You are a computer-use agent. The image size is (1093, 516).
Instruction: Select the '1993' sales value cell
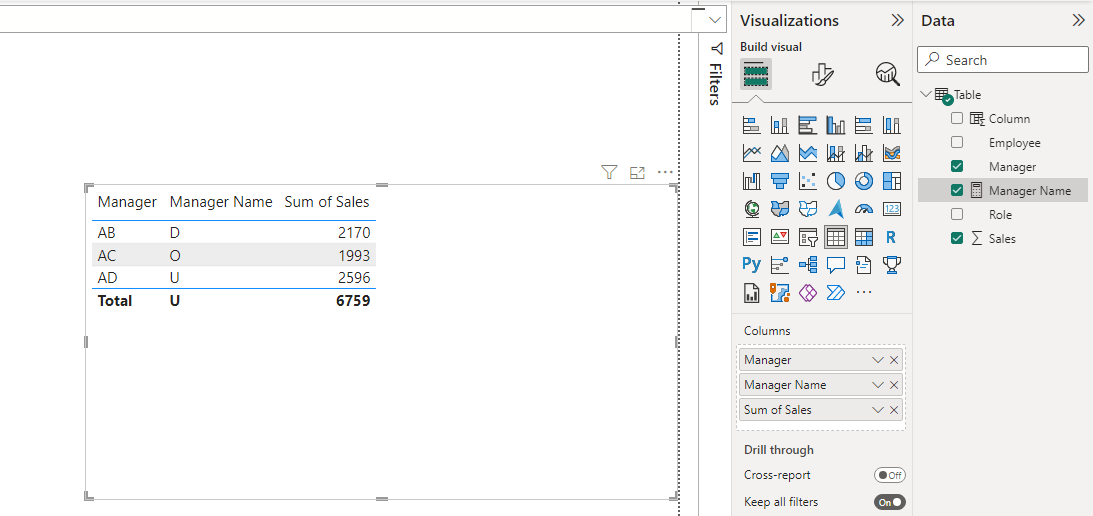click(x=352, y=255)
